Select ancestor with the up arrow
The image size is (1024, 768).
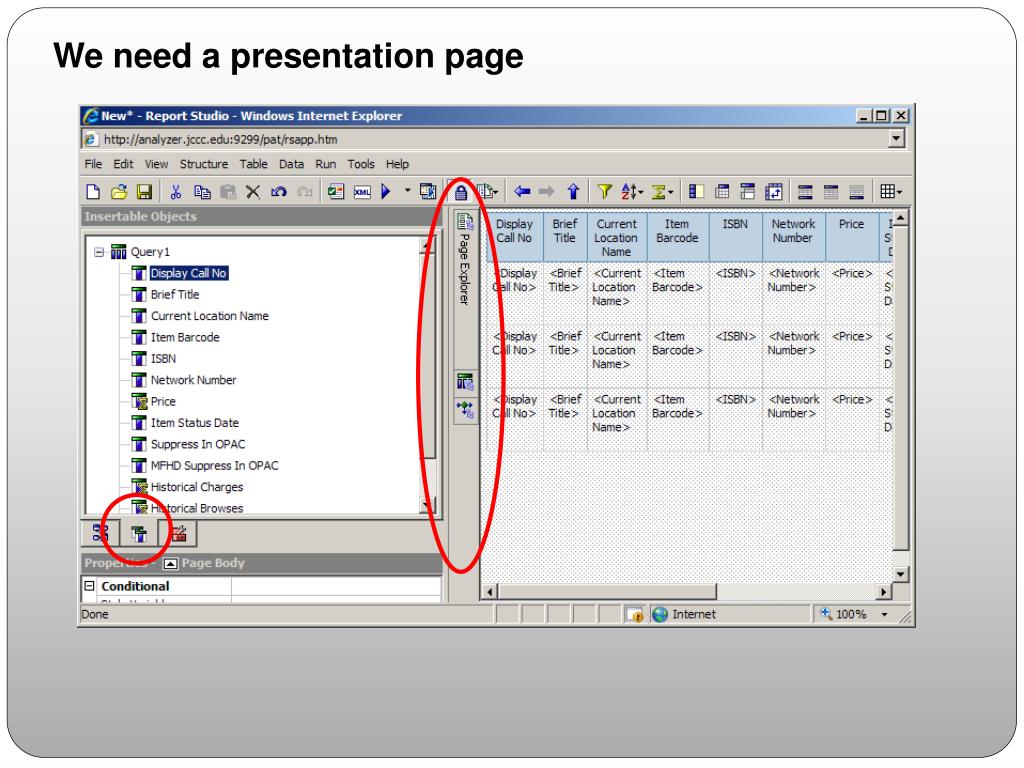click(x=573, y=191)
